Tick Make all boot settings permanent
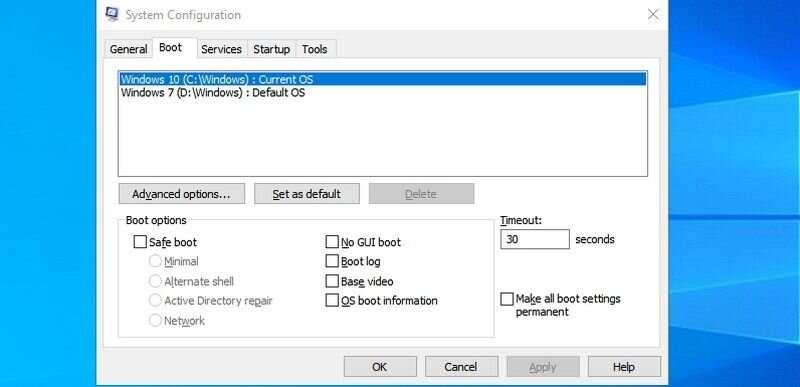800x387 pixels. click(507, 299)
